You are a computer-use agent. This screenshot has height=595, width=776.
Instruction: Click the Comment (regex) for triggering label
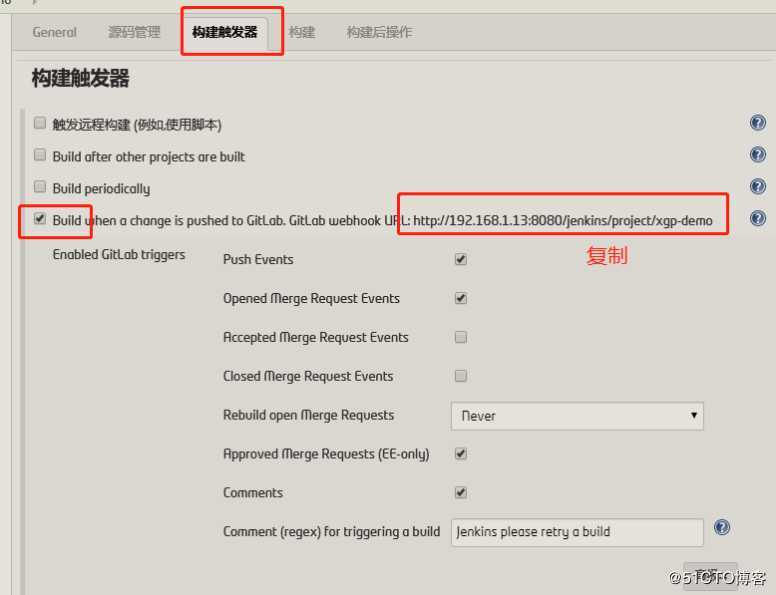(x=332, y=532)
